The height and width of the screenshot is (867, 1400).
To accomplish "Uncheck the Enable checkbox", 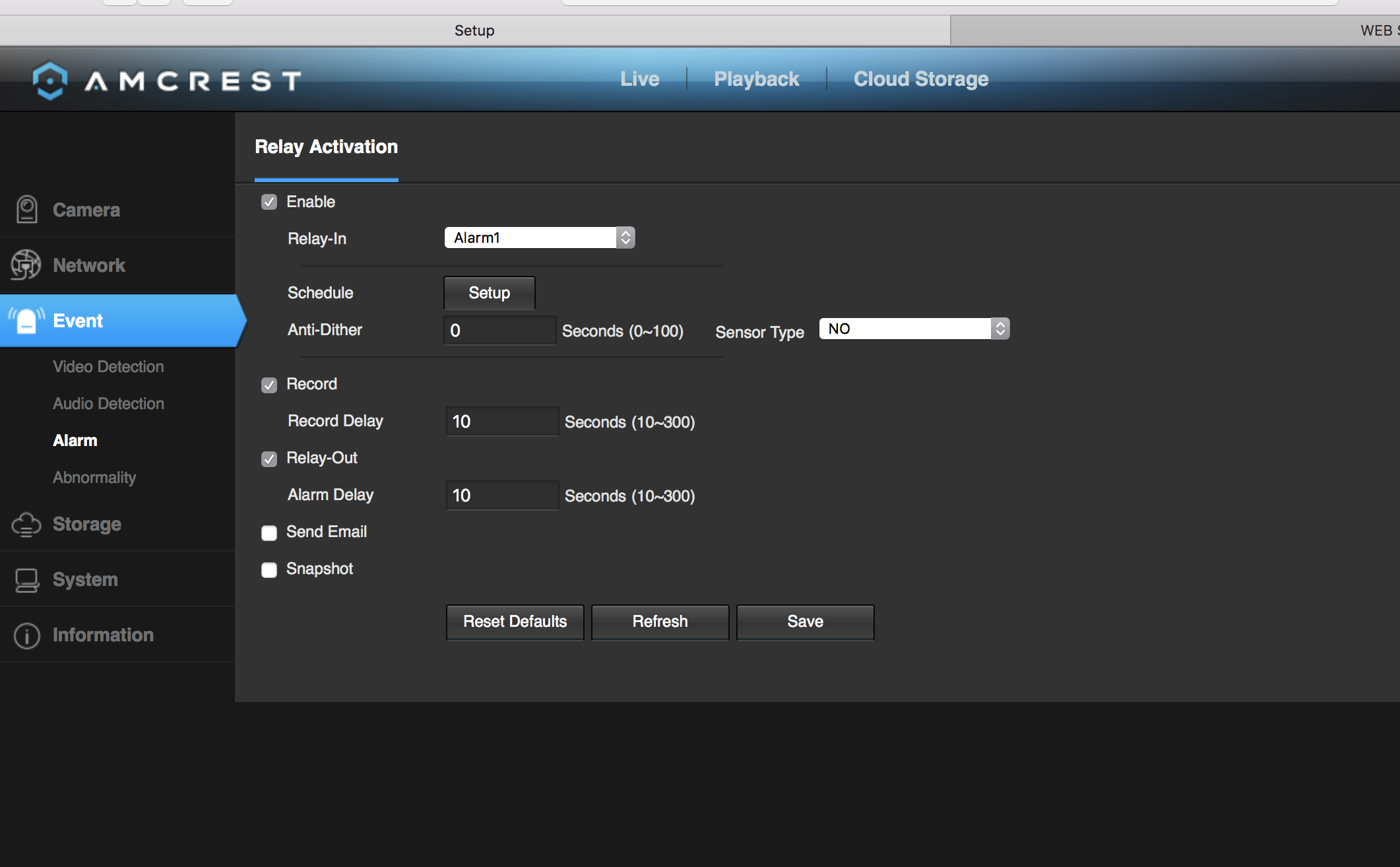I will click(269, 202).
